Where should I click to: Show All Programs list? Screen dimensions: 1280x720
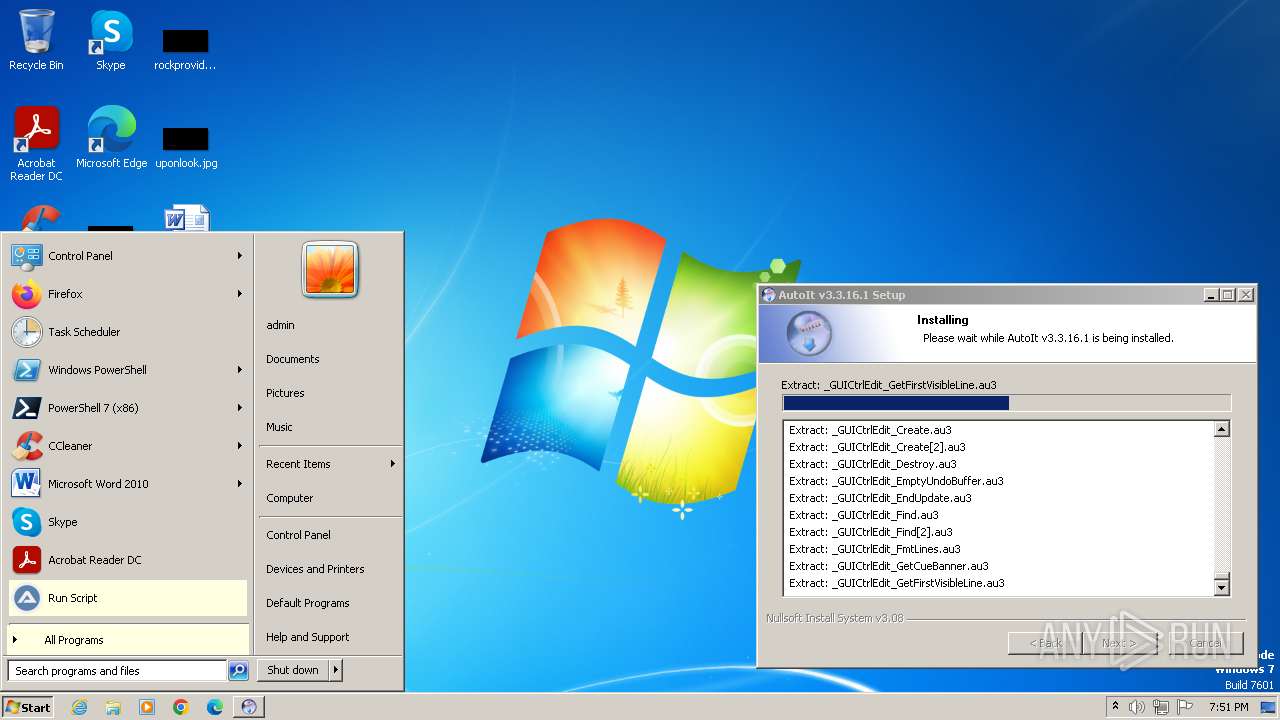[127, 640]
